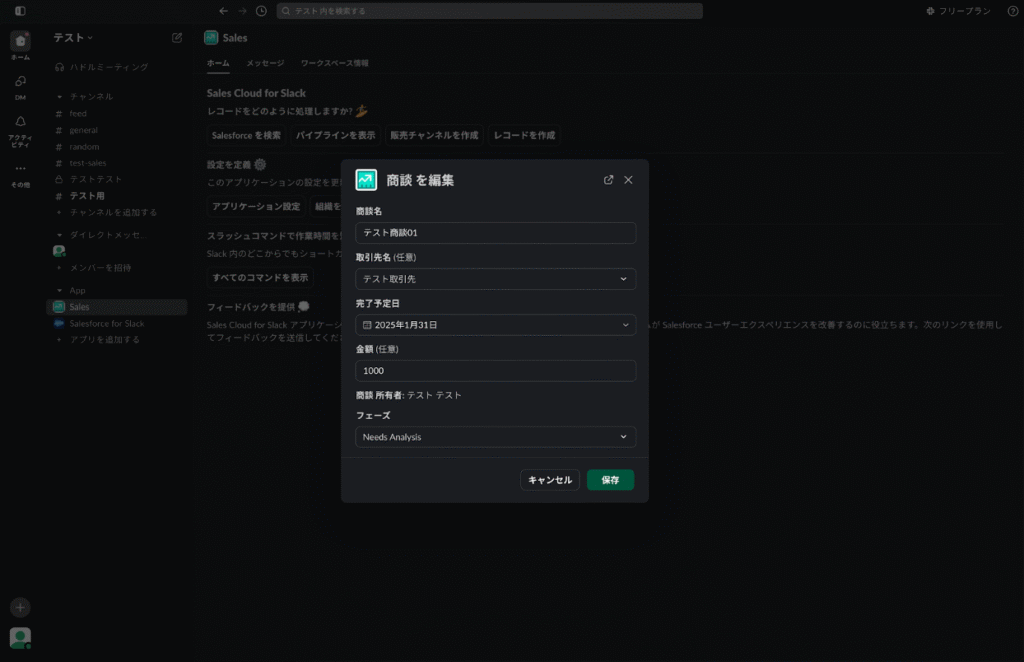Open the modal in a new window icon
Screen dimensions: 1024x662
608,180
